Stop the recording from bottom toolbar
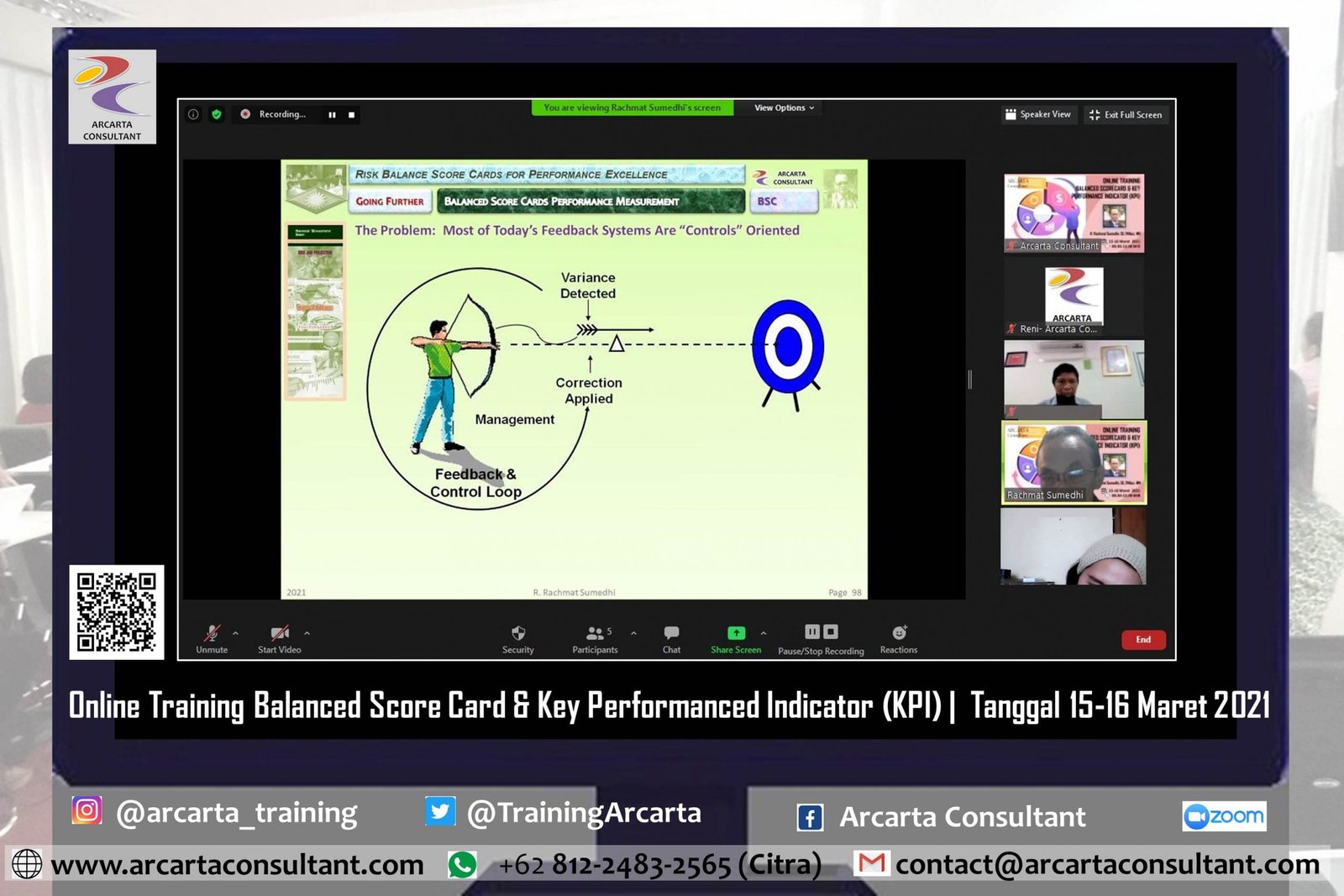 click(831, 632)
